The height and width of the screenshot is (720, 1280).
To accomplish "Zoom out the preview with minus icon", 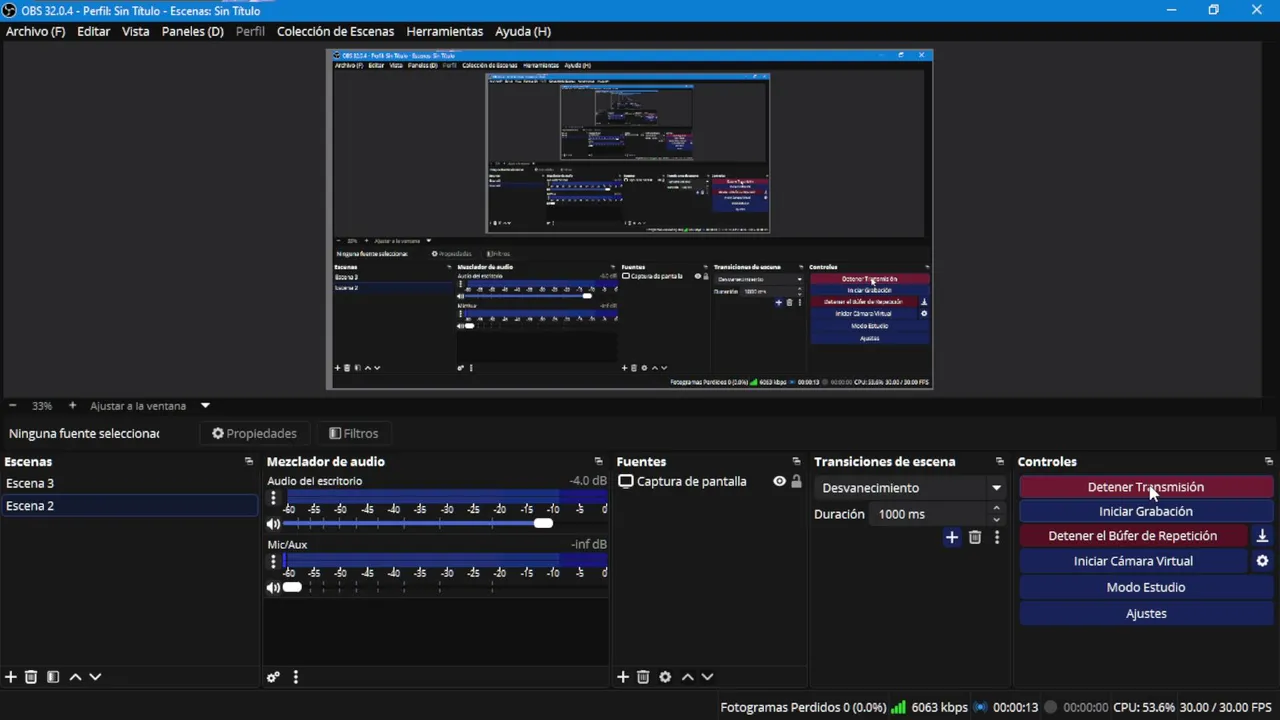I will pos(13,406).
